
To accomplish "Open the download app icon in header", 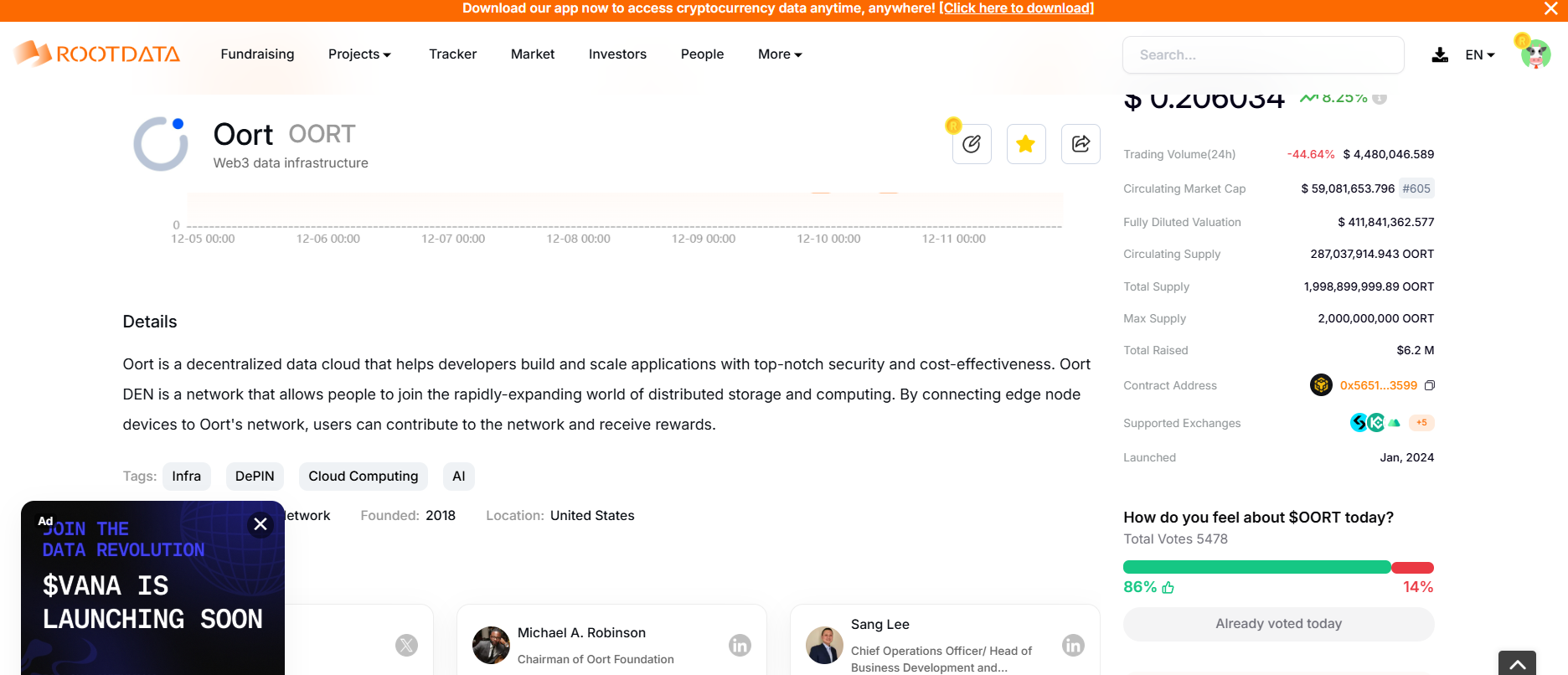I will (x=1440, y=54).
